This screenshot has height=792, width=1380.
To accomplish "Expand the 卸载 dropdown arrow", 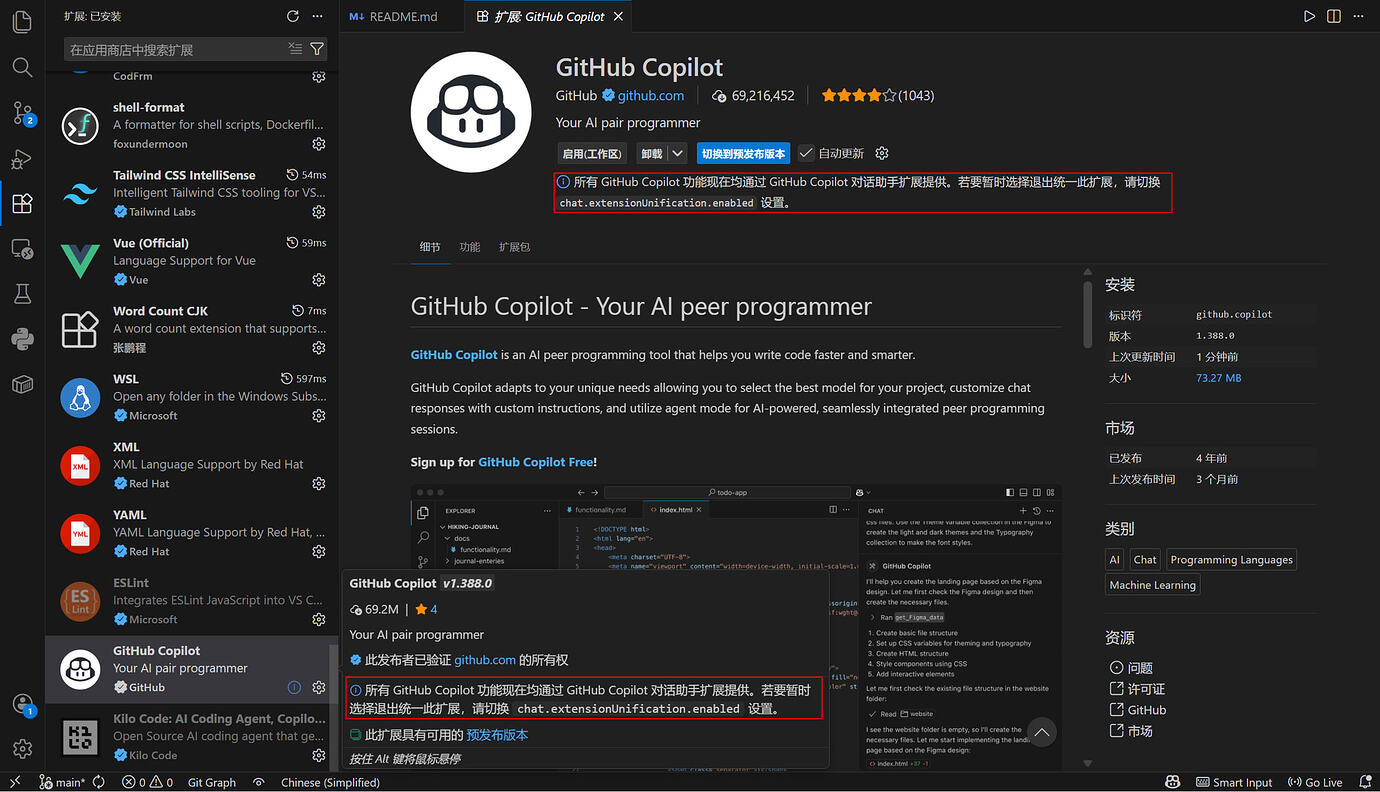I will click(x=678, y=153).
